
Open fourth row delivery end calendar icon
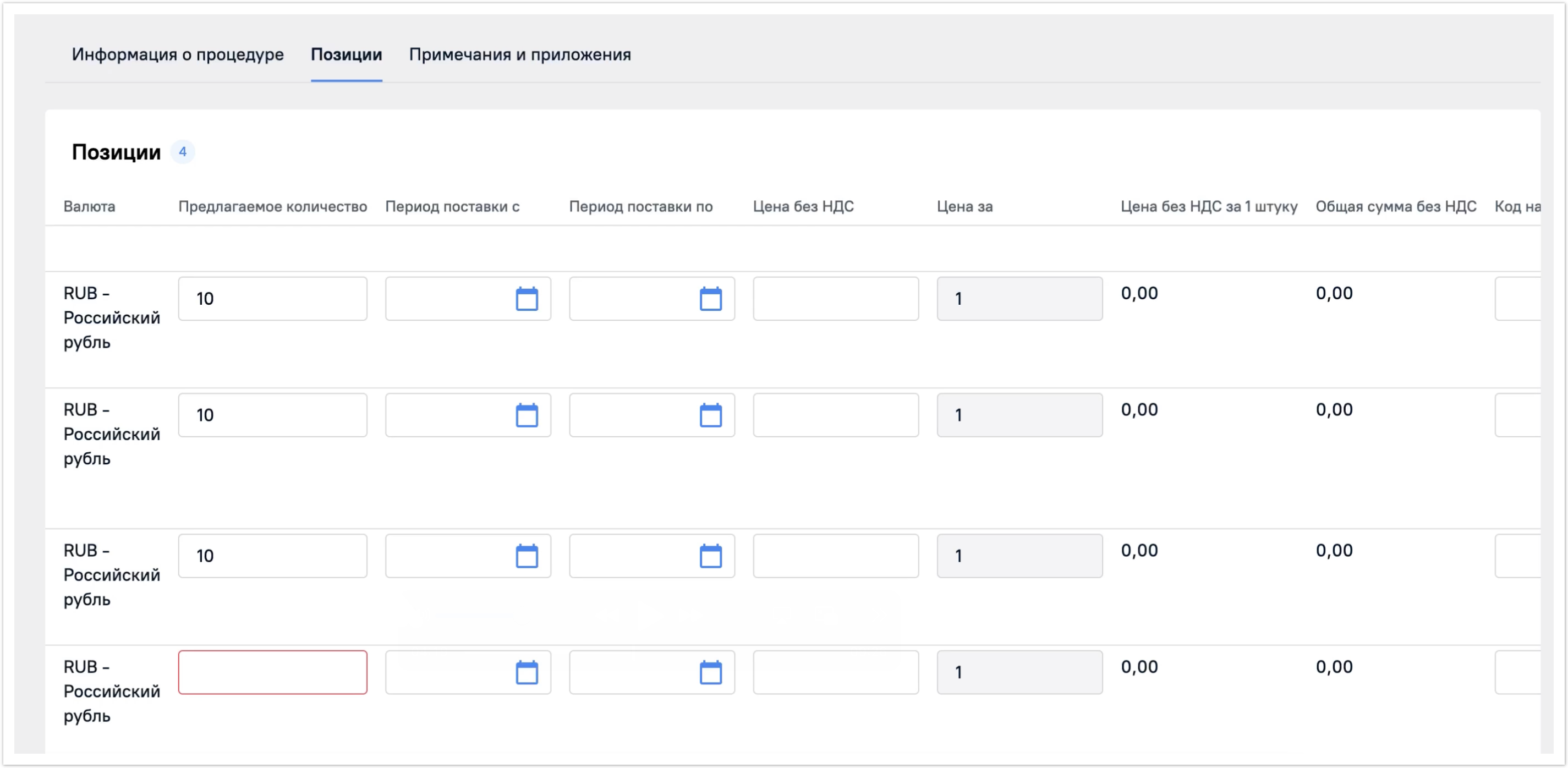[x=710, y=672]
